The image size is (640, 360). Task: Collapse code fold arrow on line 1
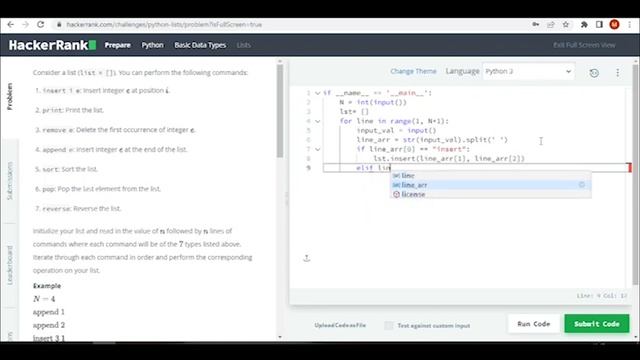tap(318, 93)
